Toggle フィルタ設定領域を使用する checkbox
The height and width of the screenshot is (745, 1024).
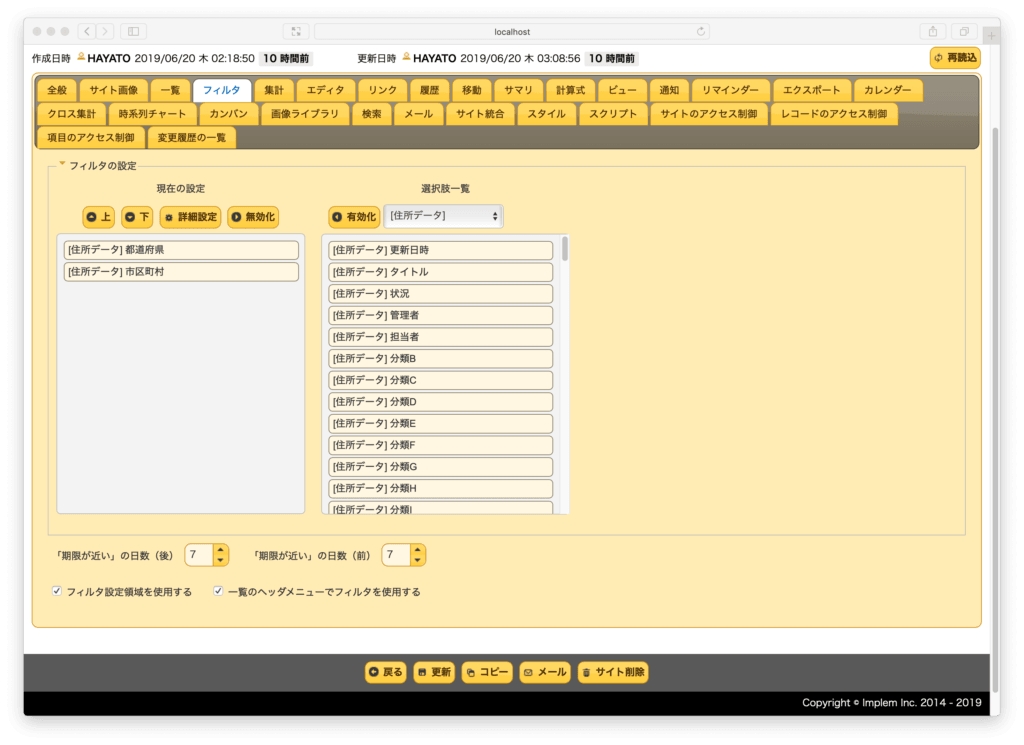click(x=57, y=591)
